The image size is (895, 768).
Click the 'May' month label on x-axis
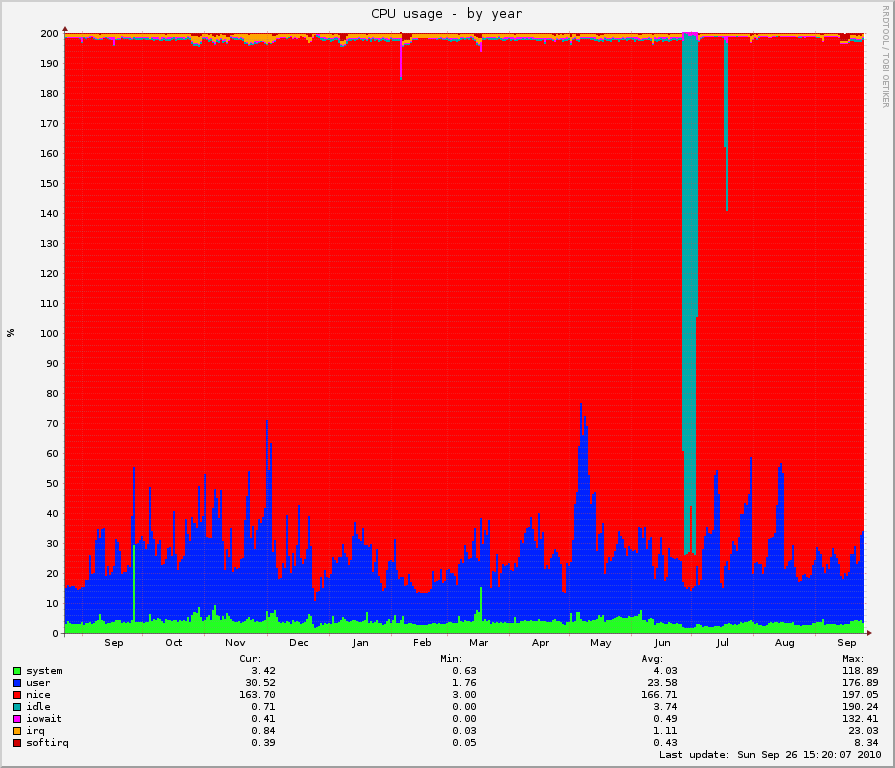[x=600, y=643]
